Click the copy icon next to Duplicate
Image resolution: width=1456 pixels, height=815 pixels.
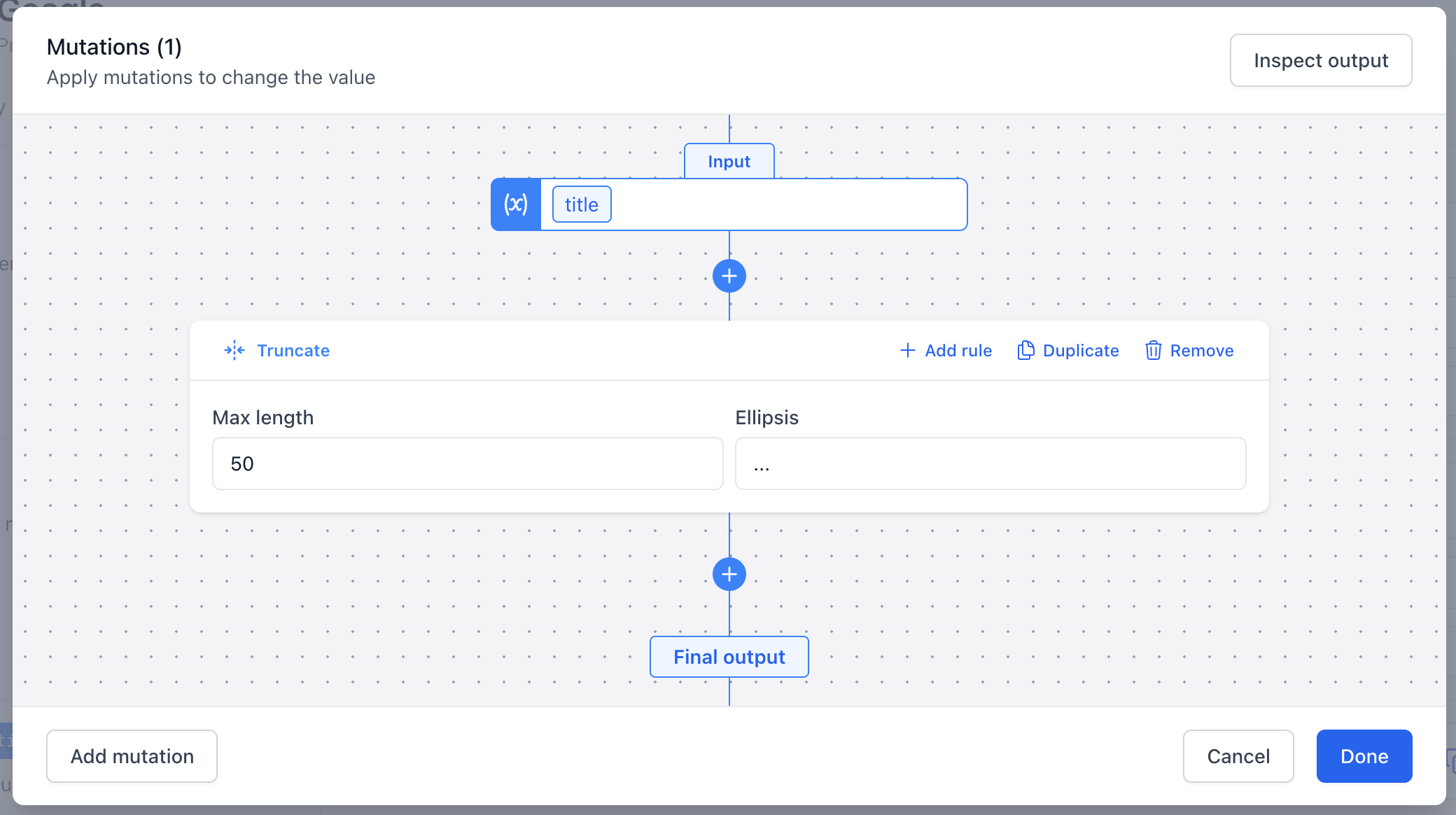1025,350
